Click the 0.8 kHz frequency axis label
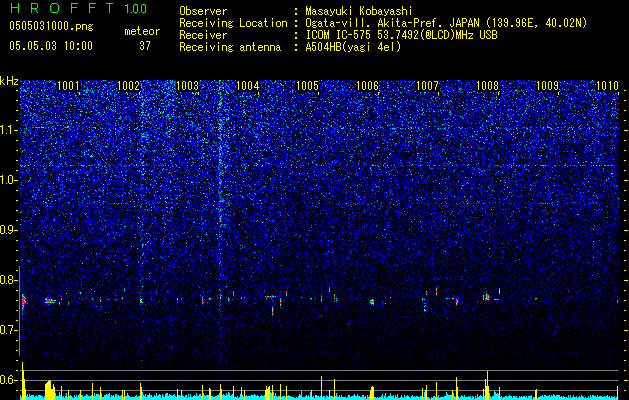This screenshot has height=400, width=629. coord(8,280)
